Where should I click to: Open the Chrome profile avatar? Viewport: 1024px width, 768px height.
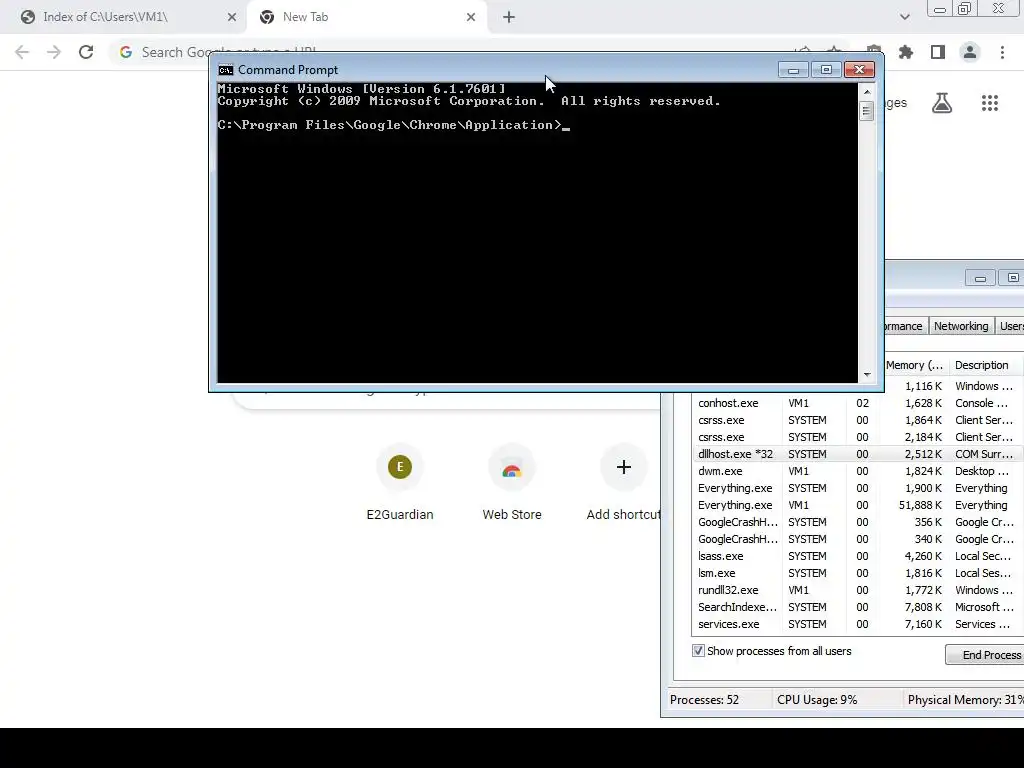point(970,52)
